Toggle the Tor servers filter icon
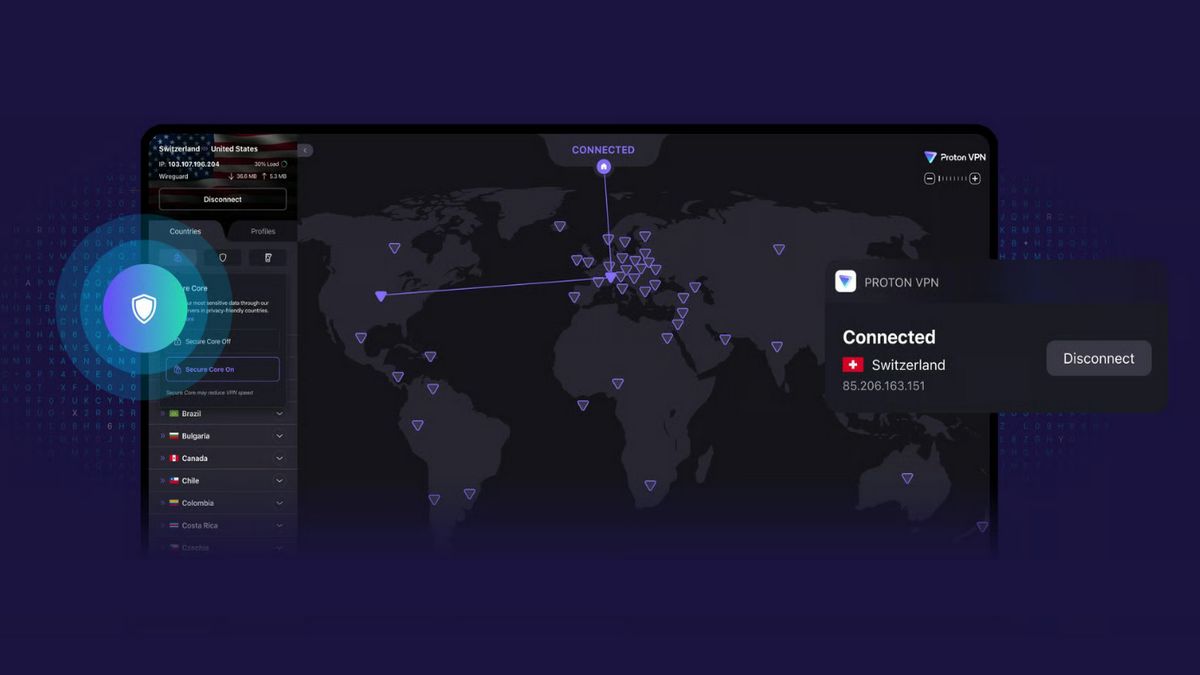The height and width of the screenshot is (675, 1200). (x=267, y=258)
